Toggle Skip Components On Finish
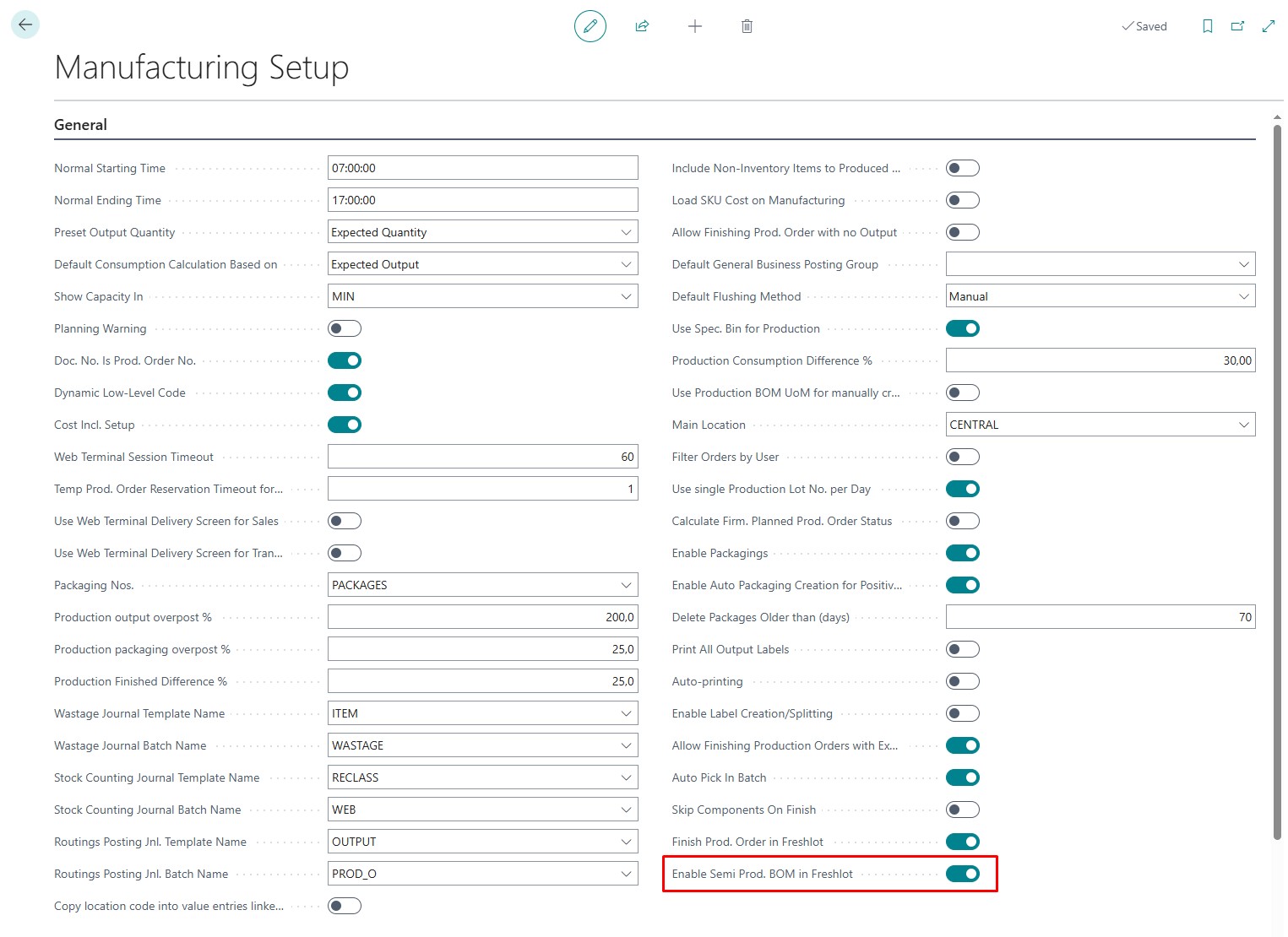 tap(963, 810)
